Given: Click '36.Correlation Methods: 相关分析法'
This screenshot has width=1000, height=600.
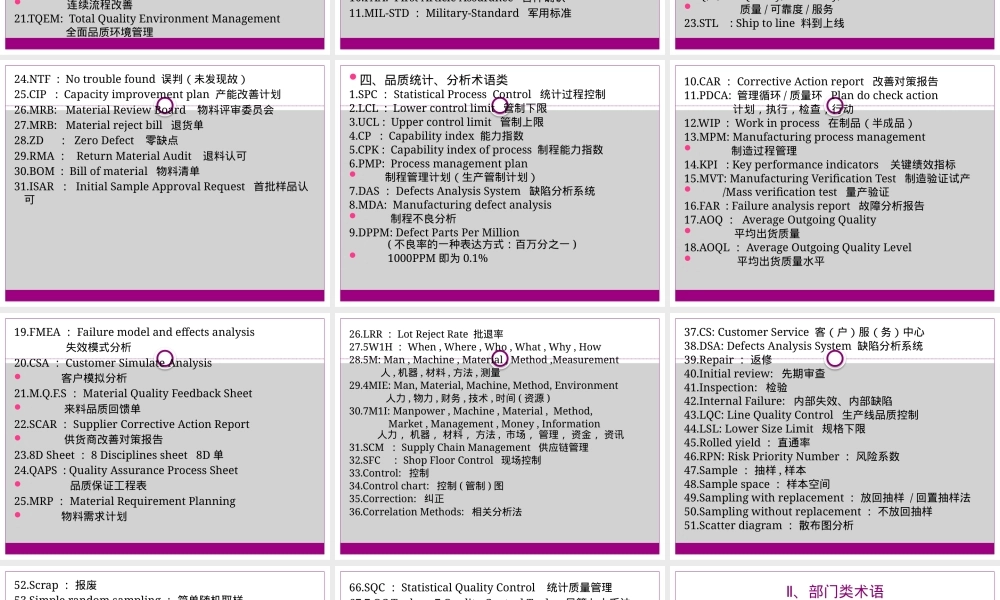Looking at the screenshot, I should coord(436,511).
